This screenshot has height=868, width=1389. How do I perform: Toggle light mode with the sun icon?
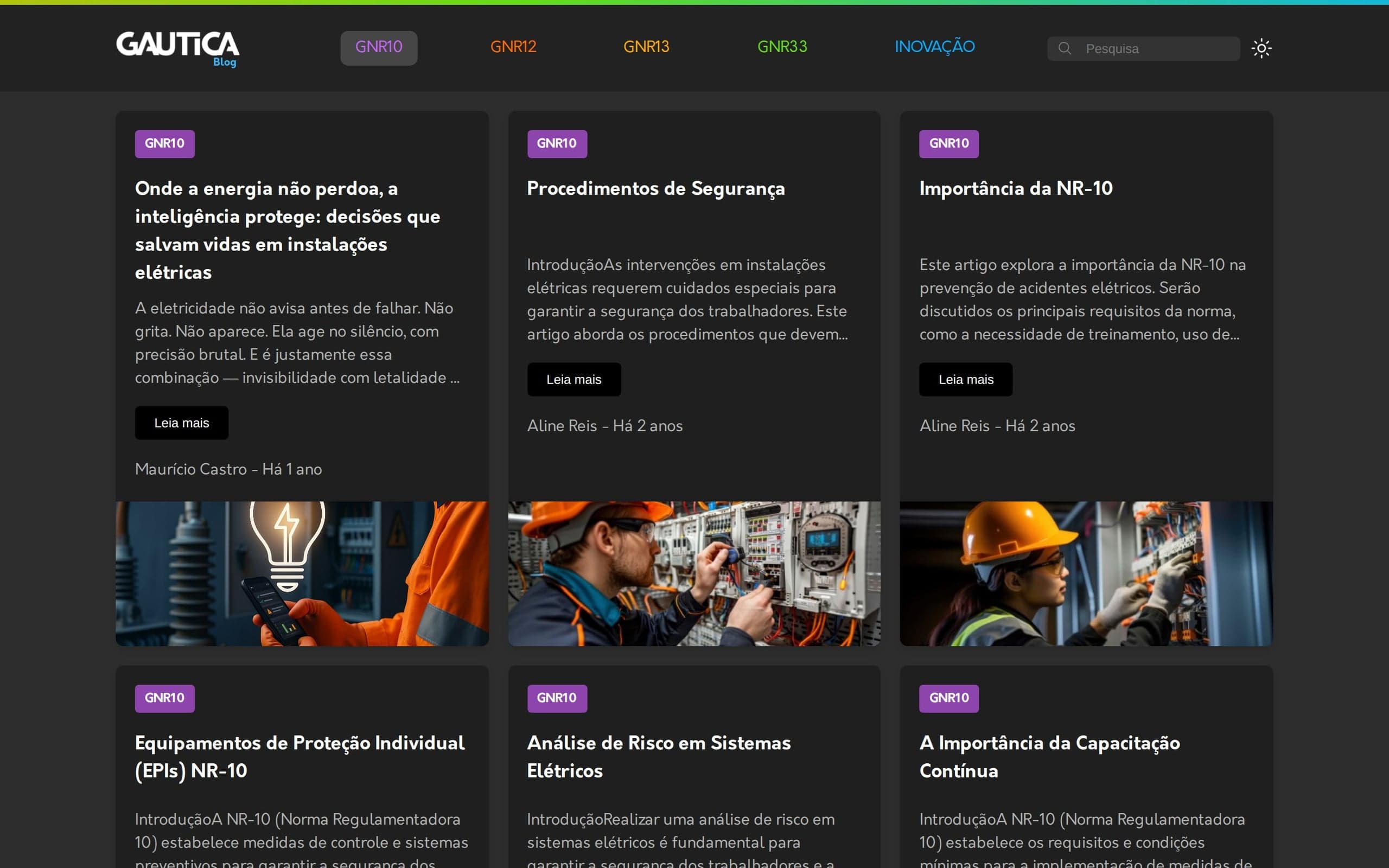coord(1261,48)
